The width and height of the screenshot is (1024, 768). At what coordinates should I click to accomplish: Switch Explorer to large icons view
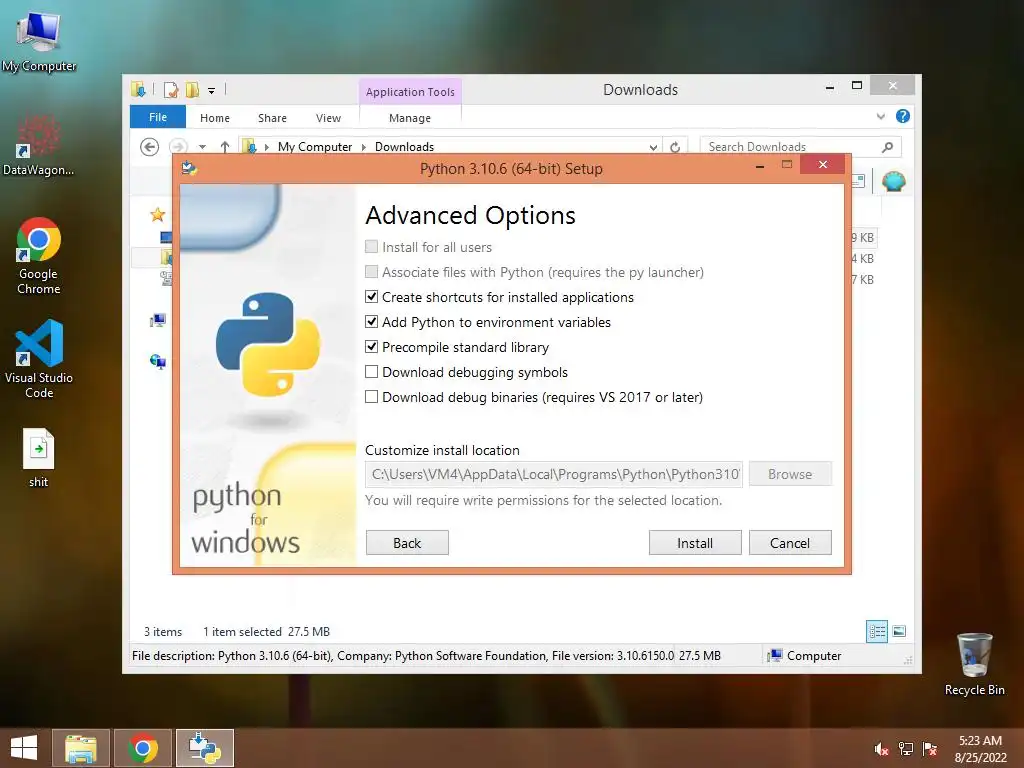(x=899, y=631)
